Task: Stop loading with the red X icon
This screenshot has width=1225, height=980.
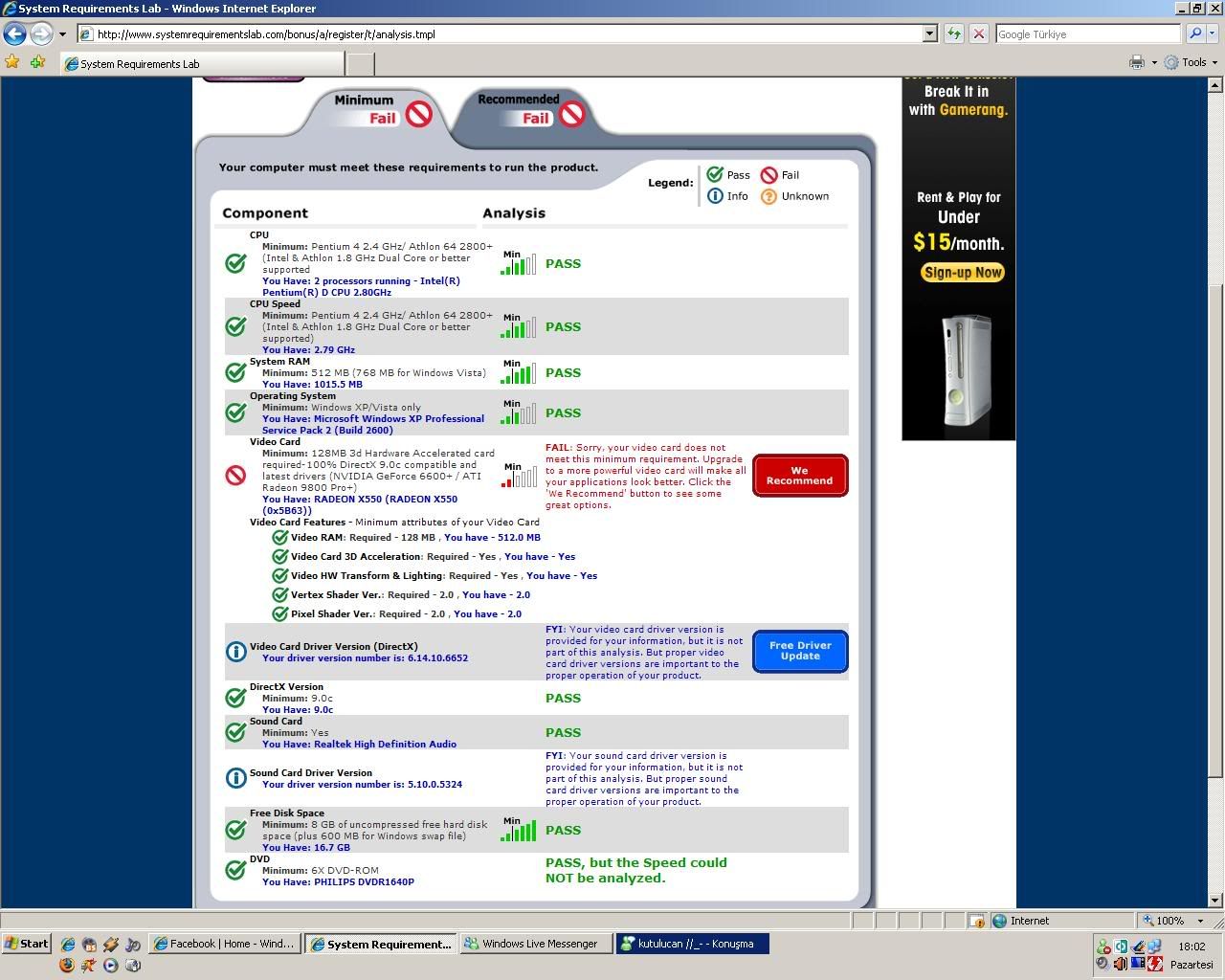Action: tap(979, 33)
